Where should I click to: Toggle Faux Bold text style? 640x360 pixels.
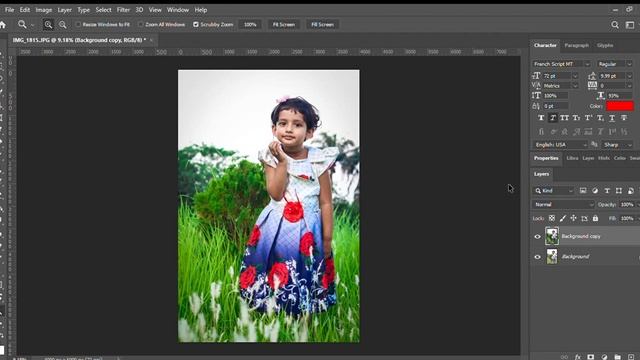pyautogui.click(x=541, y=118)
